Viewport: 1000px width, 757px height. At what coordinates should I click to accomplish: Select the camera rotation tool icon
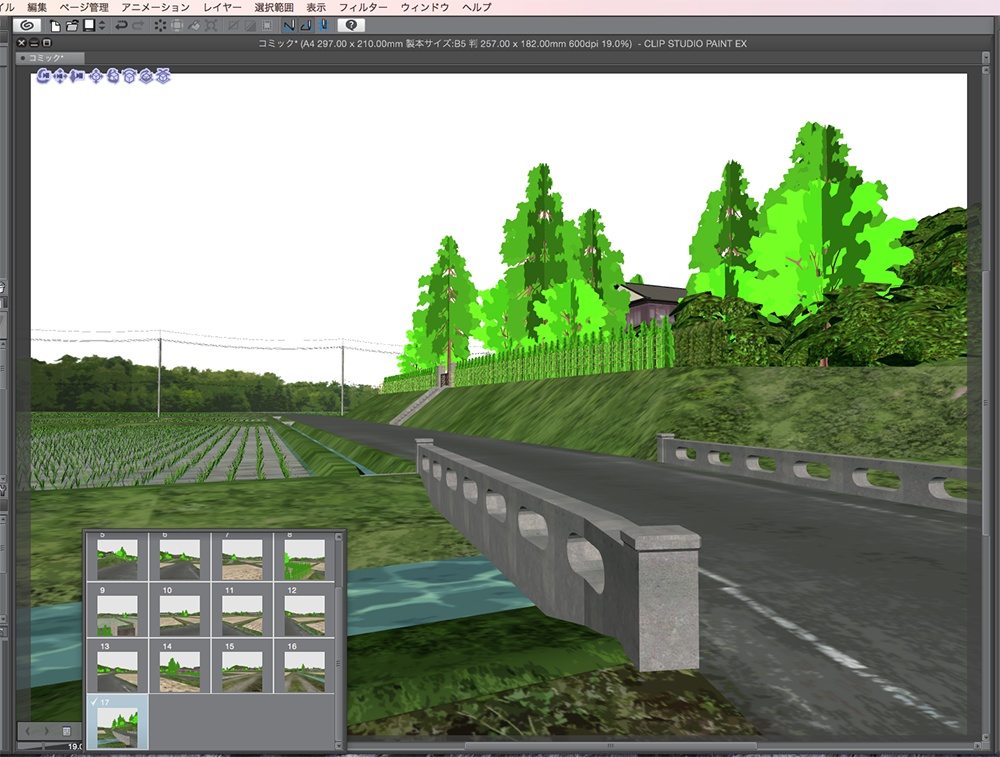(44, 75)
